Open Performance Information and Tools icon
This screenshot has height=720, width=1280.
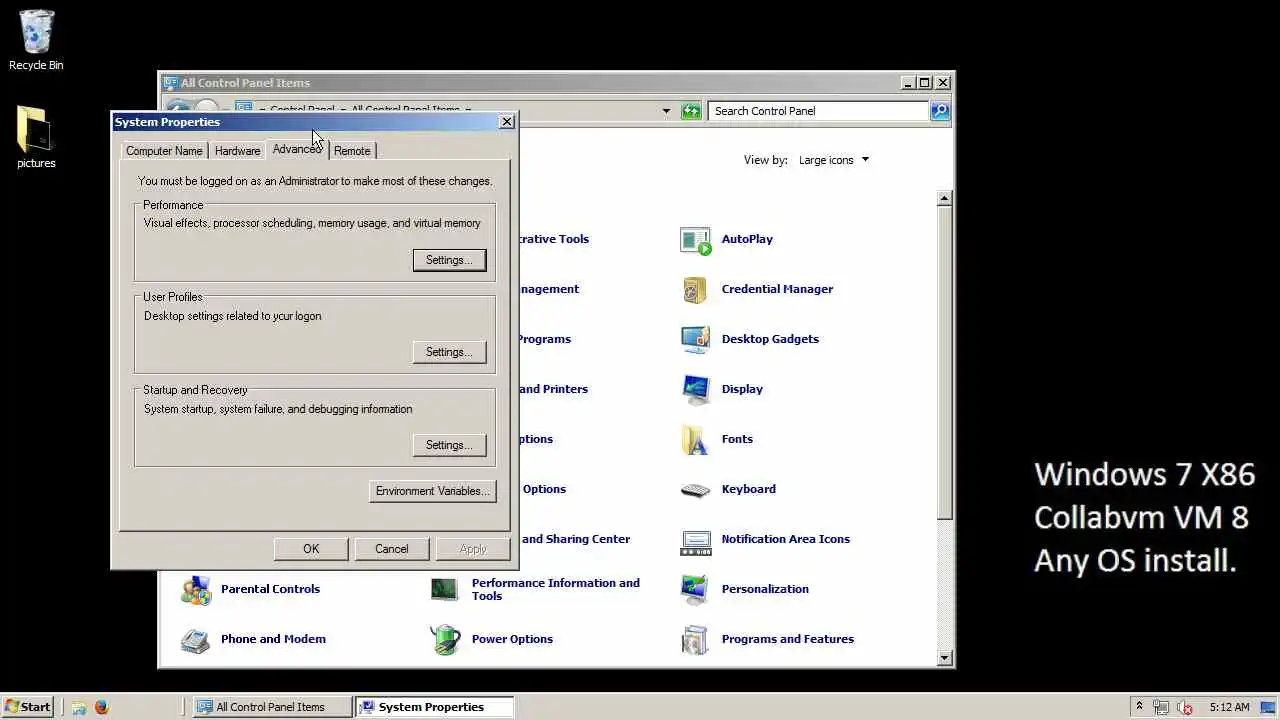click(x=445, y=590)
